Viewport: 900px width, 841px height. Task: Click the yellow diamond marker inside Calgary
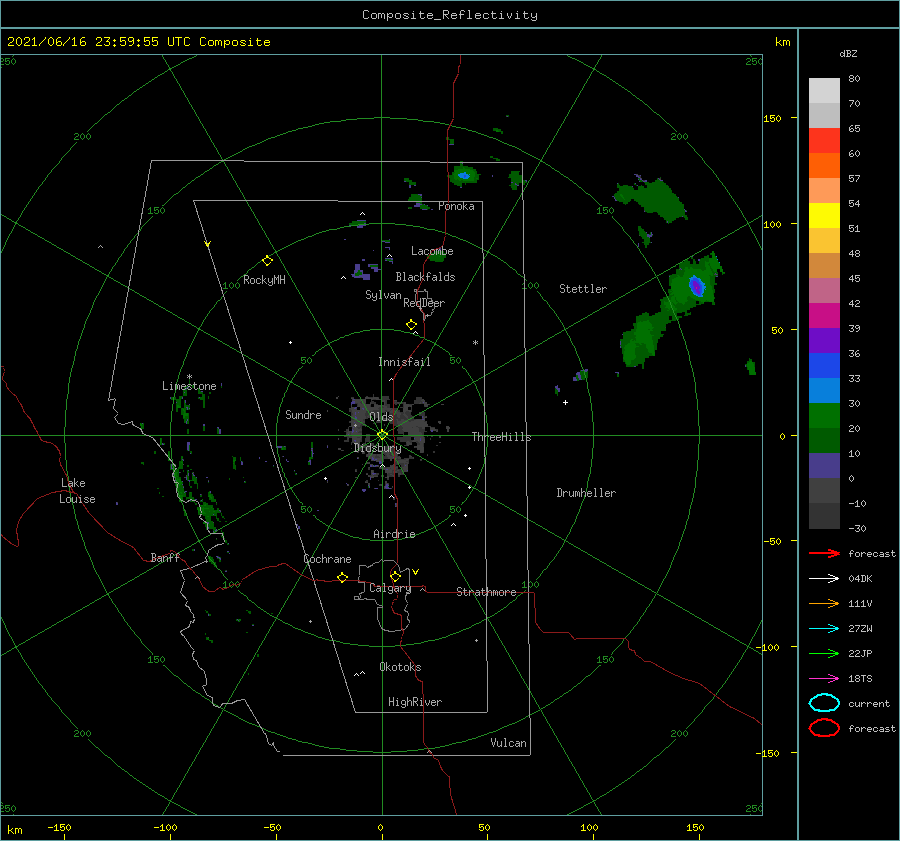tap(395, 576)
